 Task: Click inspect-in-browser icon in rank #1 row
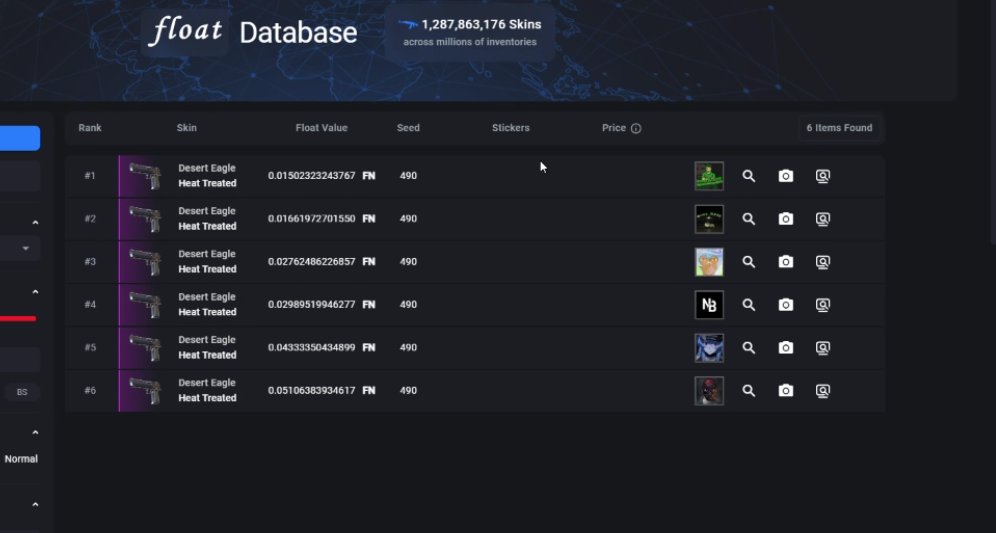(823, 176)
